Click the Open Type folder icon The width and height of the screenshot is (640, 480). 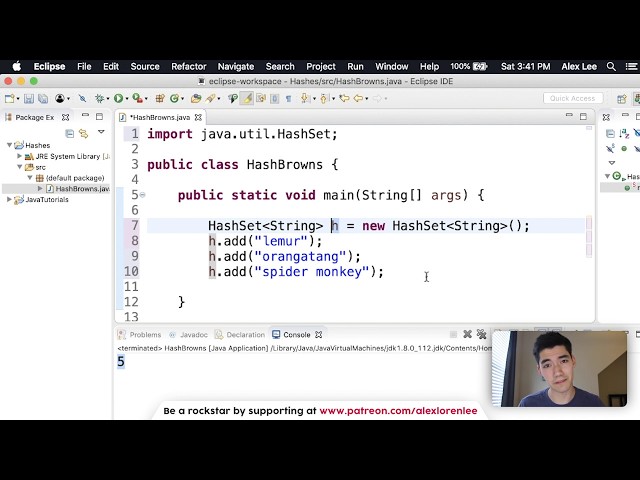pyautogui.click(x=196, y=98)
